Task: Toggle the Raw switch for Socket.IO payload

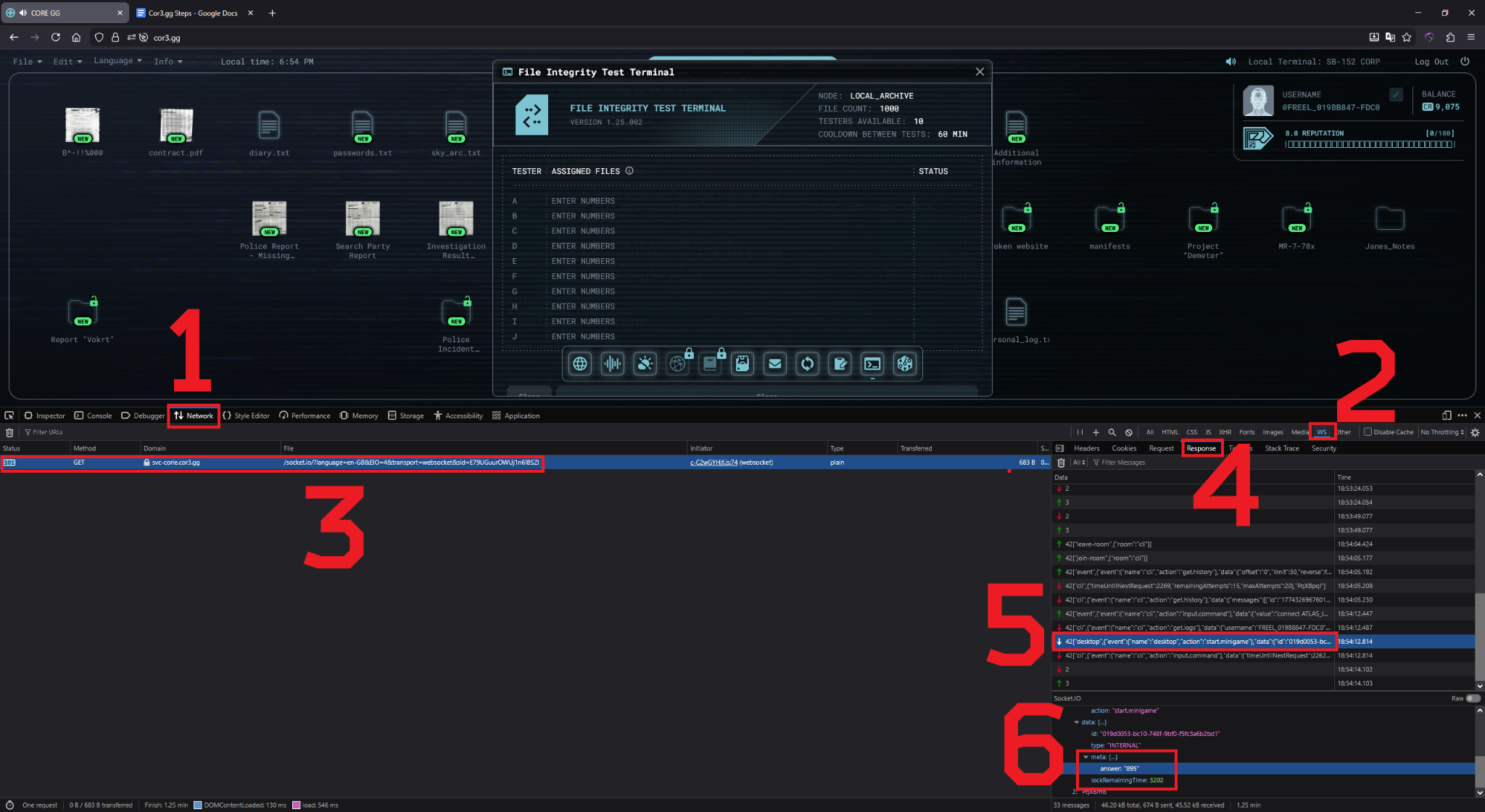Action: (x=1473, y=698)
